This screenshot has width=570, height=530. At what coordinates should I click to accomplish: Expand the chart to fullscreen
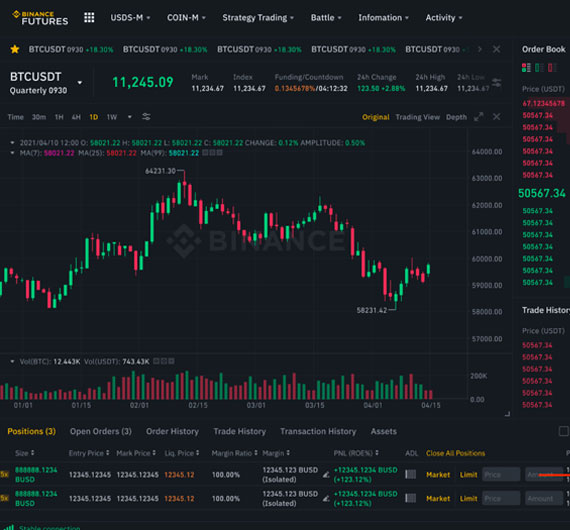[479, 117]
